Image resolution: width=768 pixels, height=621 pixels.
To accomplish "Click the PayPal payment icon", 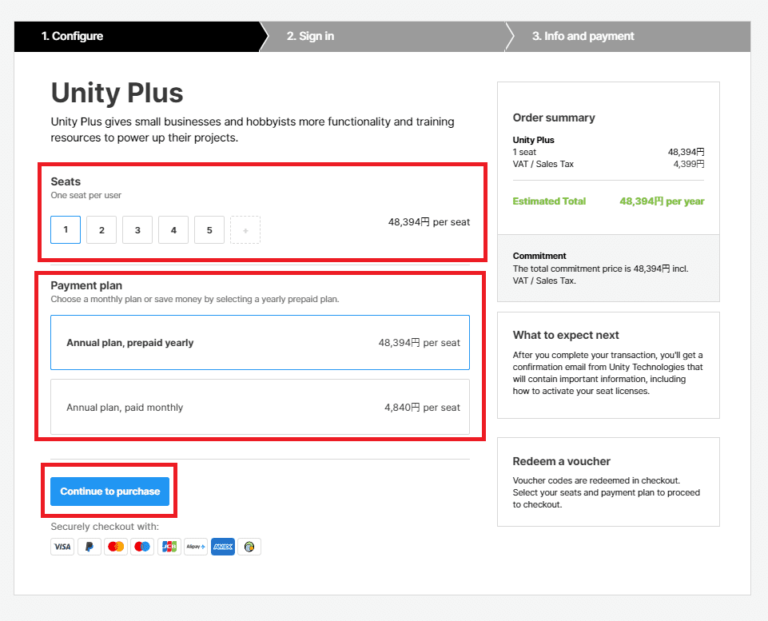I will [x=89, y=547].
